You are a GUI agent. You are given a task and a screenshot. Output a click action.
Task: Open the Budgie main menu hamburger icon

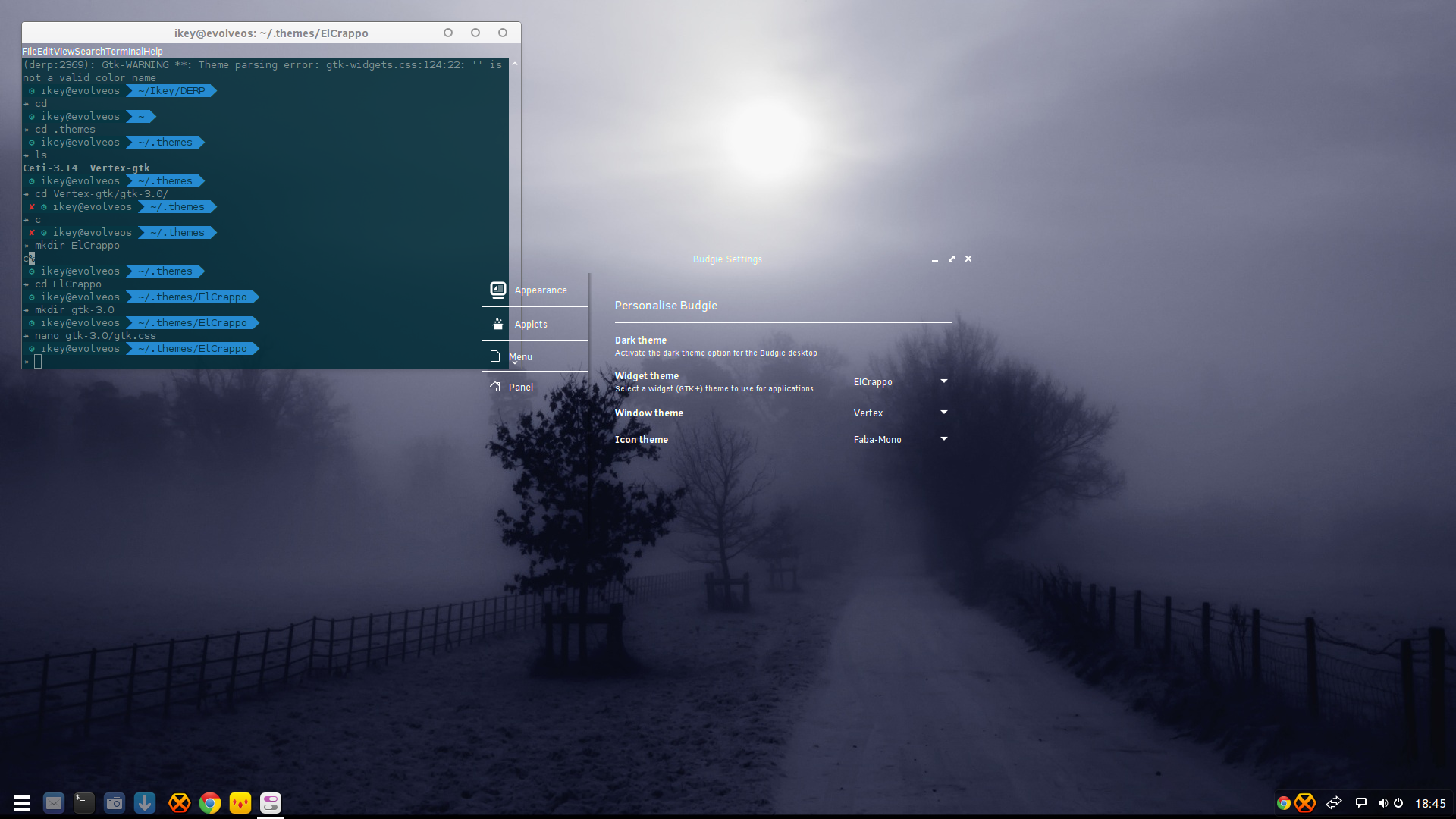click(x=22, y=802)
